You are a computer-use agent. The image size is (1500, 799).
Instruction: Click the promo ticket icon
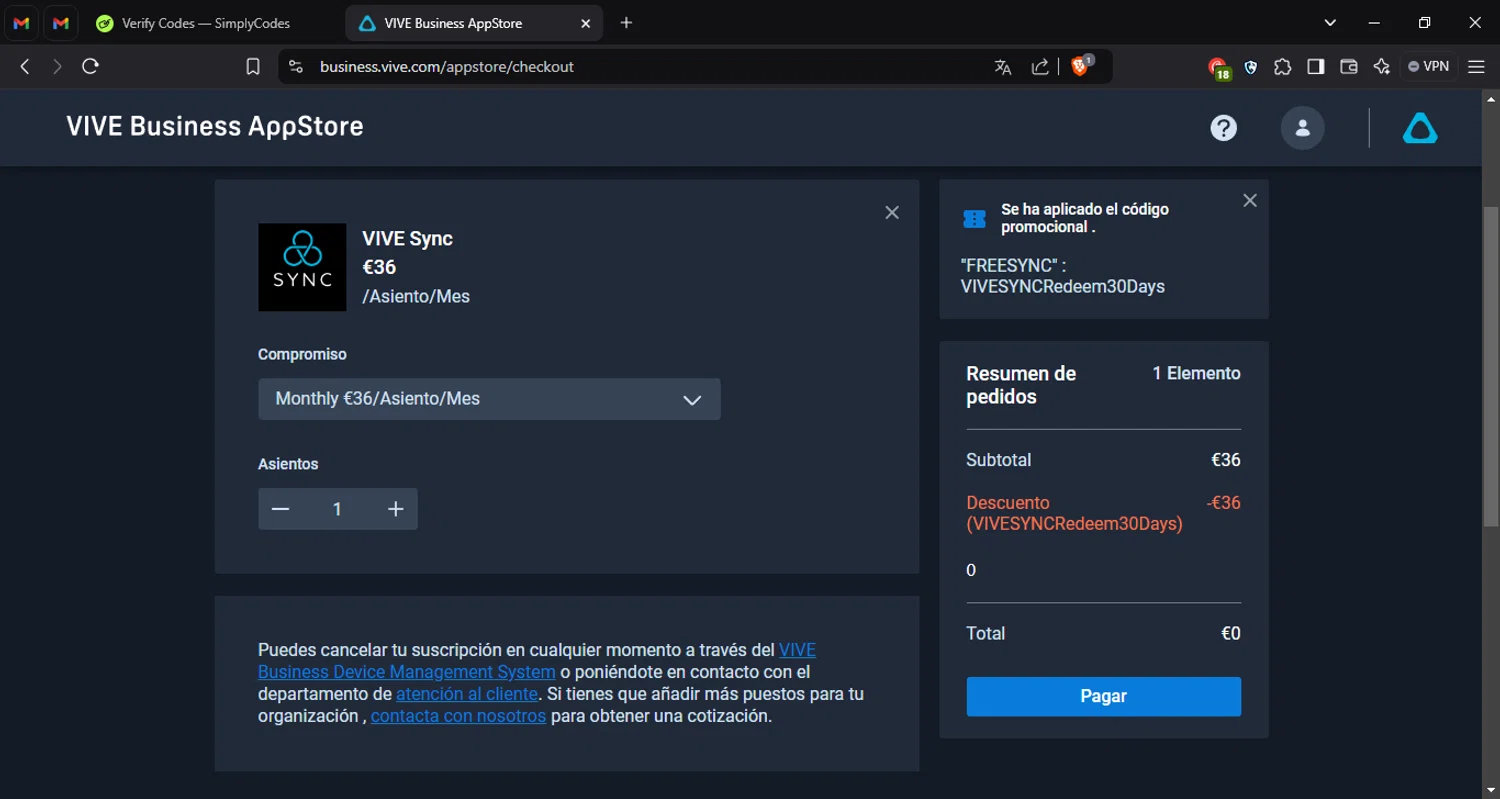pos(974,218)
